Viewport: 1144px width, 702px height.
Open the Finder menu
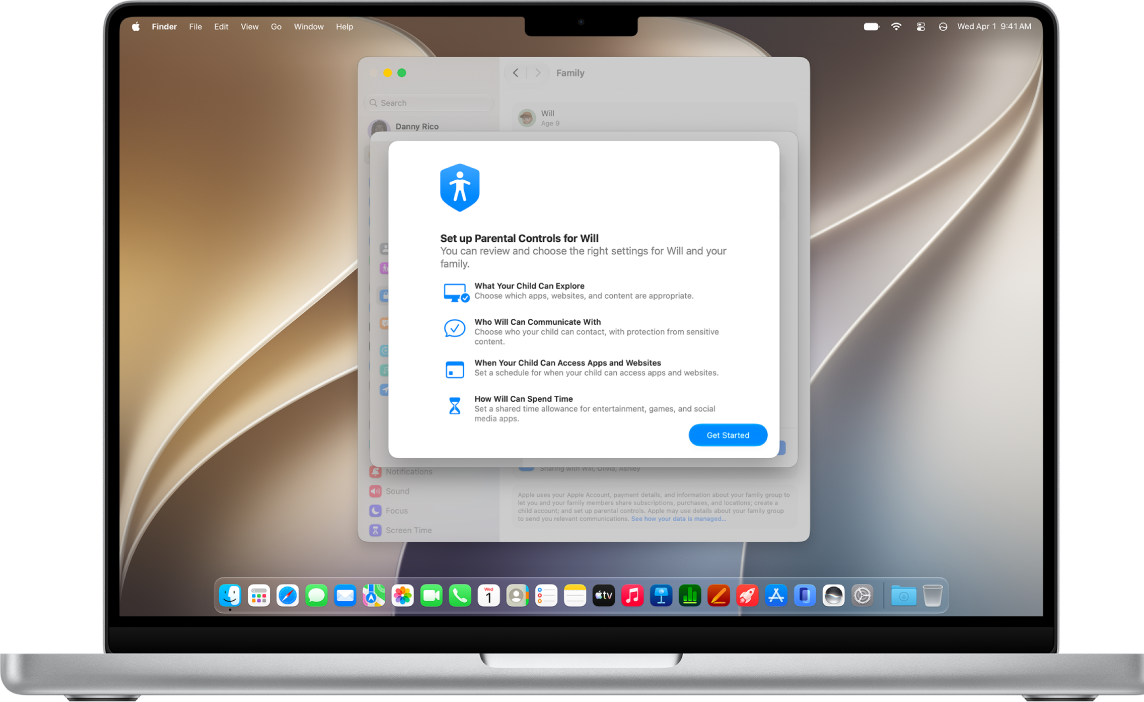coord(164,27)
